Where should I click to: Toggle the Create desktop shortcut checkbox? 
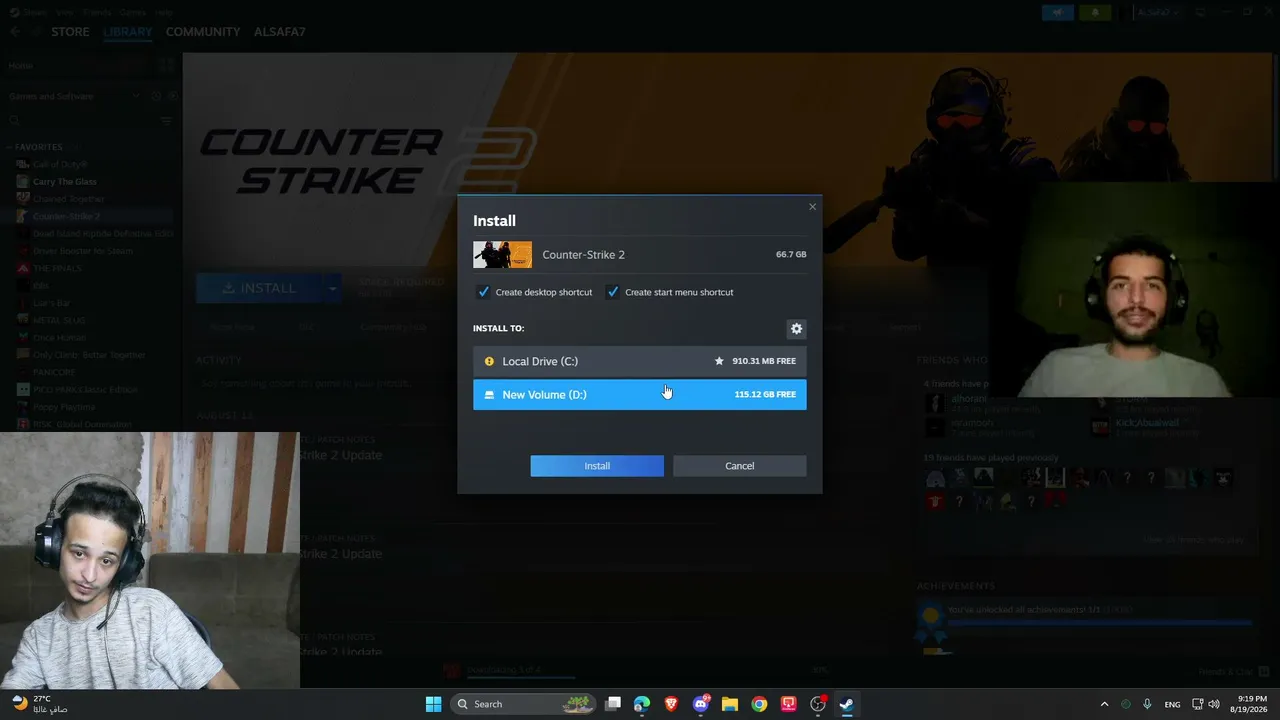click(484, 292)
